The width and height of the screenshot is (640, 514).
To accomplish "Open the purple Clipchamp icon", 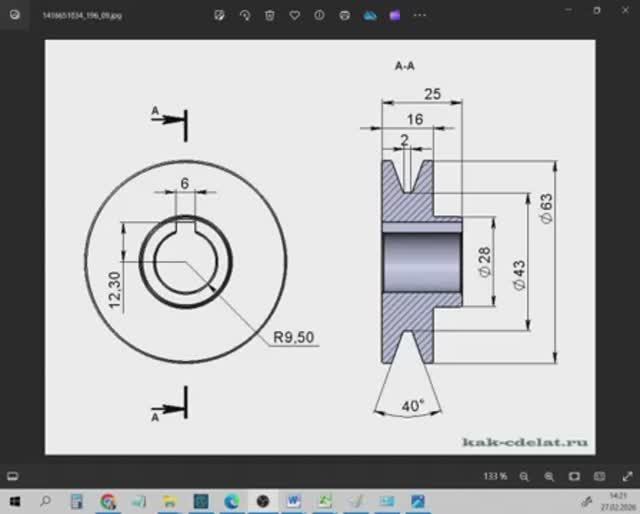I will pyautogui.click(x=395, y=16).
